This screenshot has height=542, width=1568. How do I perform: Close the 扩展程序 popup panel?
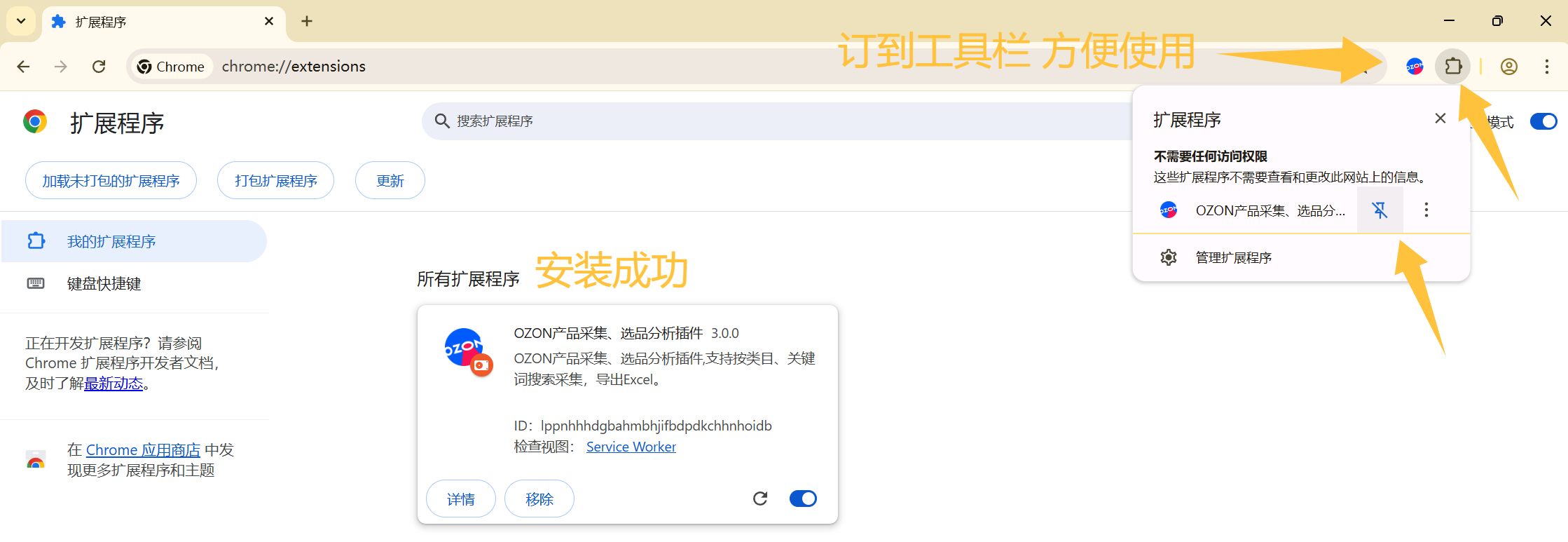coord(1440,118)
